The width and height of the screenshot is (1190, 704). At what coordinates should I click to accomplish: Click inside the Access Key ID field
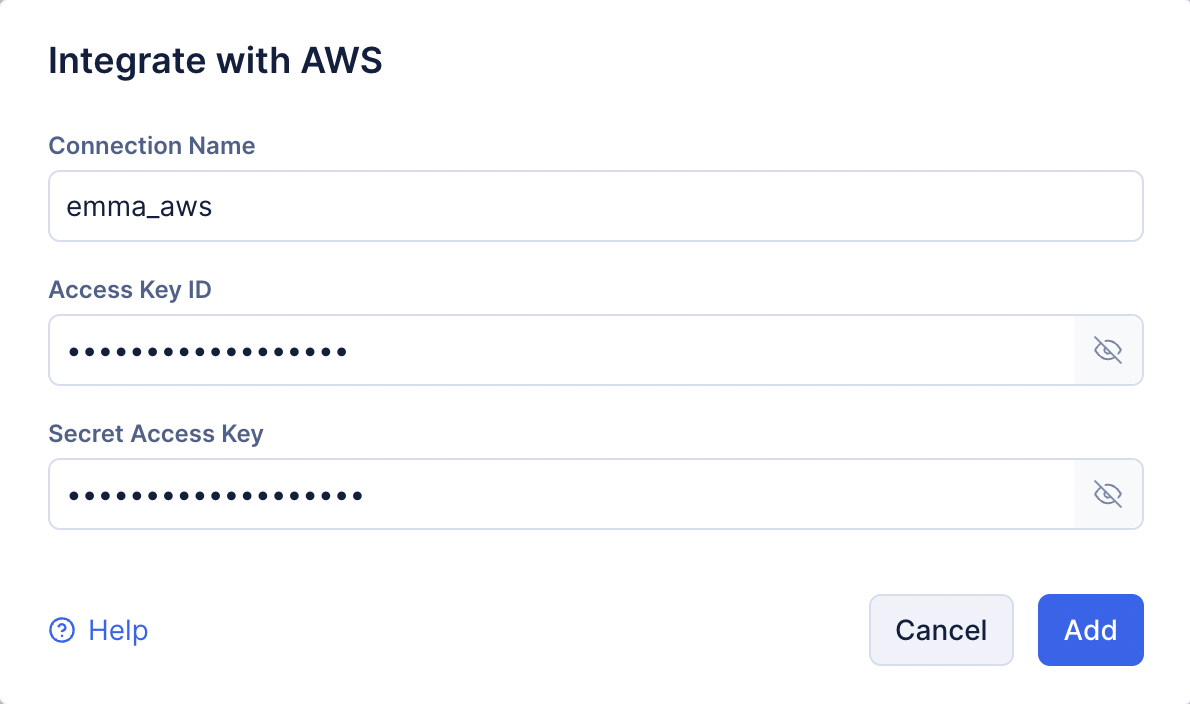(x=560, y=350)
